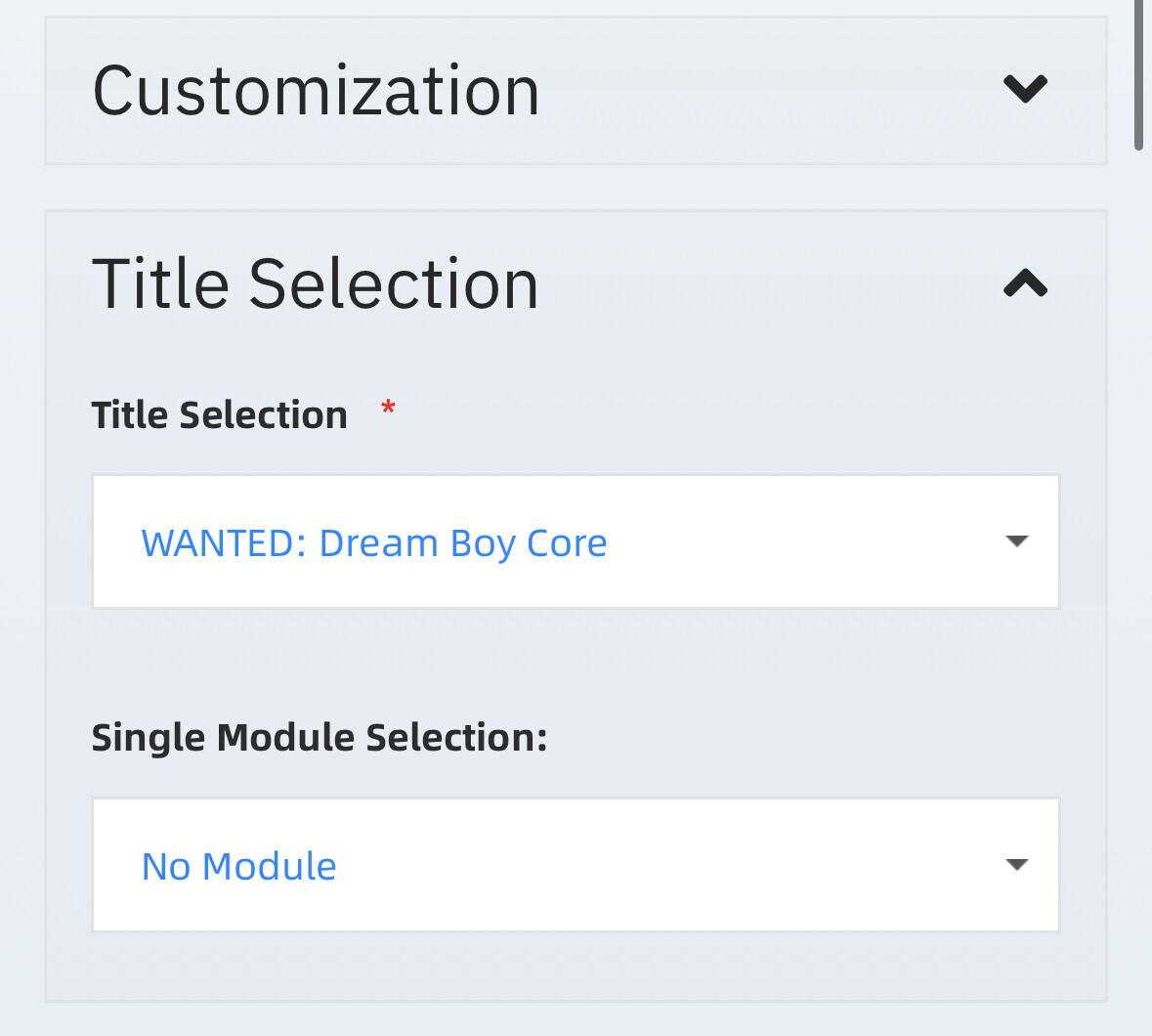The height and width of the screenshot is (1036, 1152).
Task: Click panel area below No Module dropdown
Action: 576,966
